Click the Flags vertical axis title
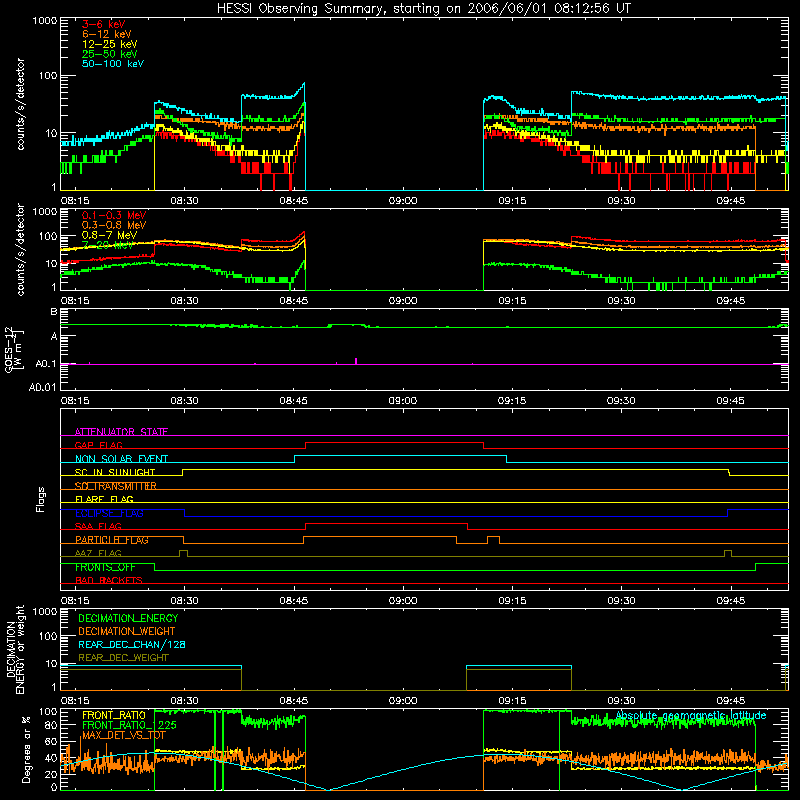 (41, 499)
